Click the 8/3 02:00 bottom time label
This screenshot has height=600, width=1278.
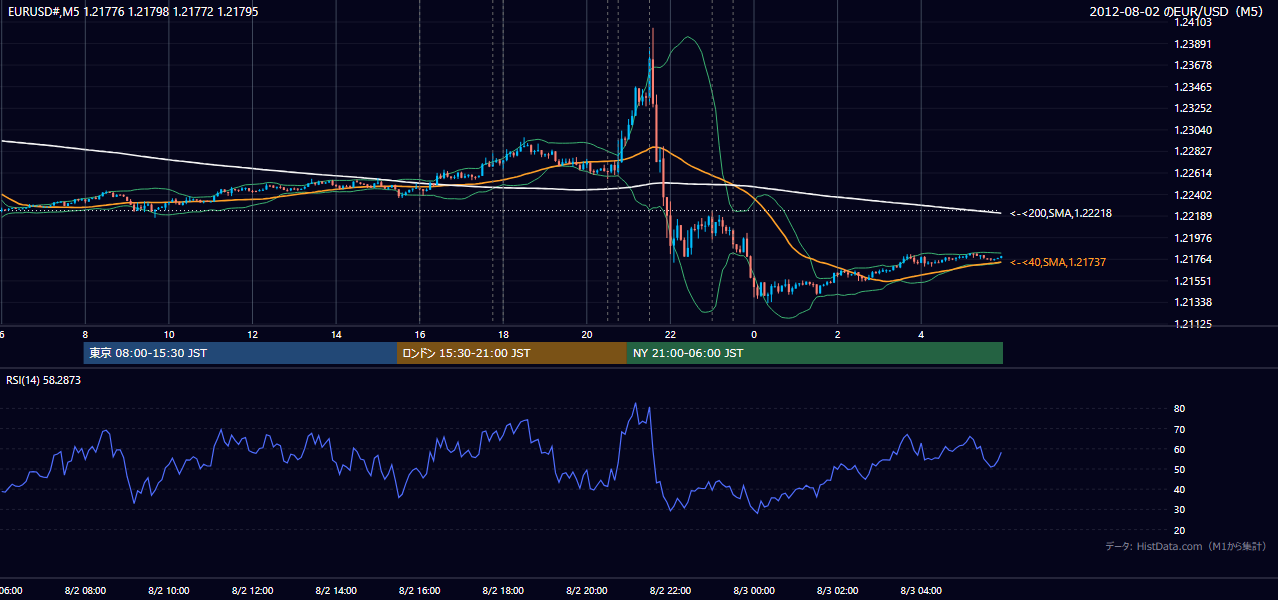838,591
